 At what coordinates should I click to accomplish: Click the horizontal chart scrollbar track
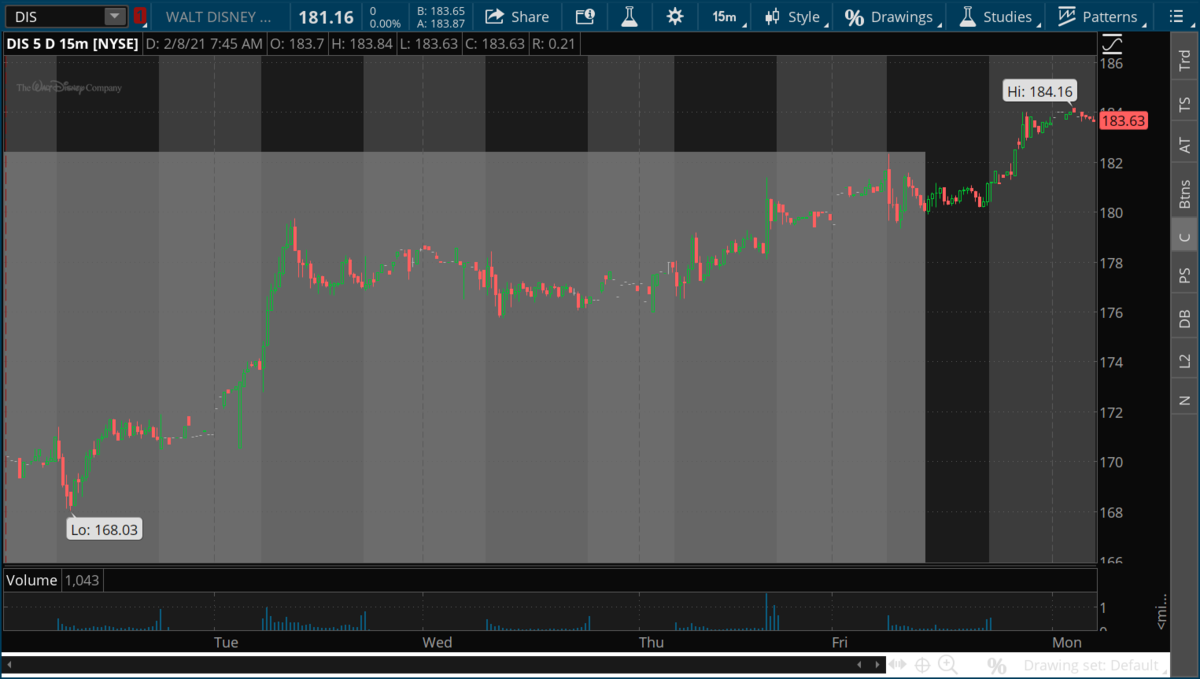(x=444, y=664)
